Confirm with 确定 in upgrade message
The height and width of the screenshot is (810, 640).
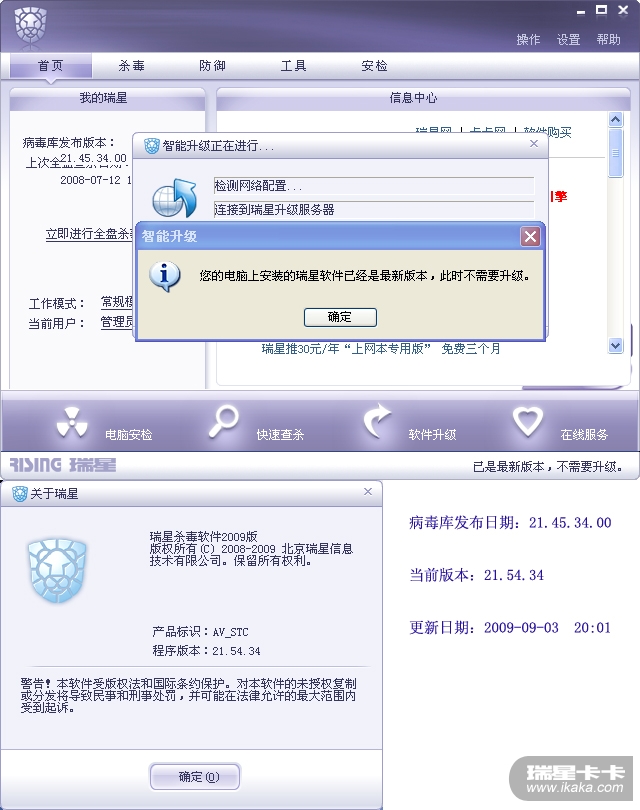(x=340, y=317)
